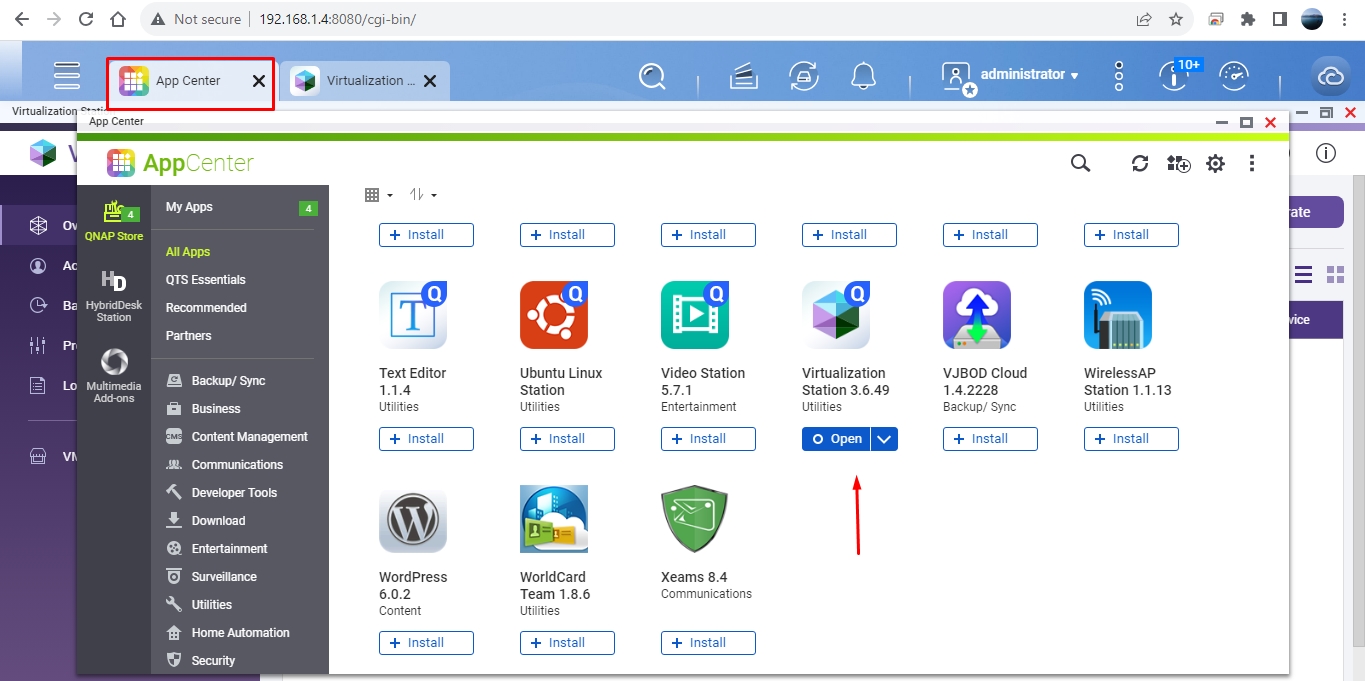The image size is (1365, 681).
Task: Open App Center settings gear
Action: pos(1215,163)
